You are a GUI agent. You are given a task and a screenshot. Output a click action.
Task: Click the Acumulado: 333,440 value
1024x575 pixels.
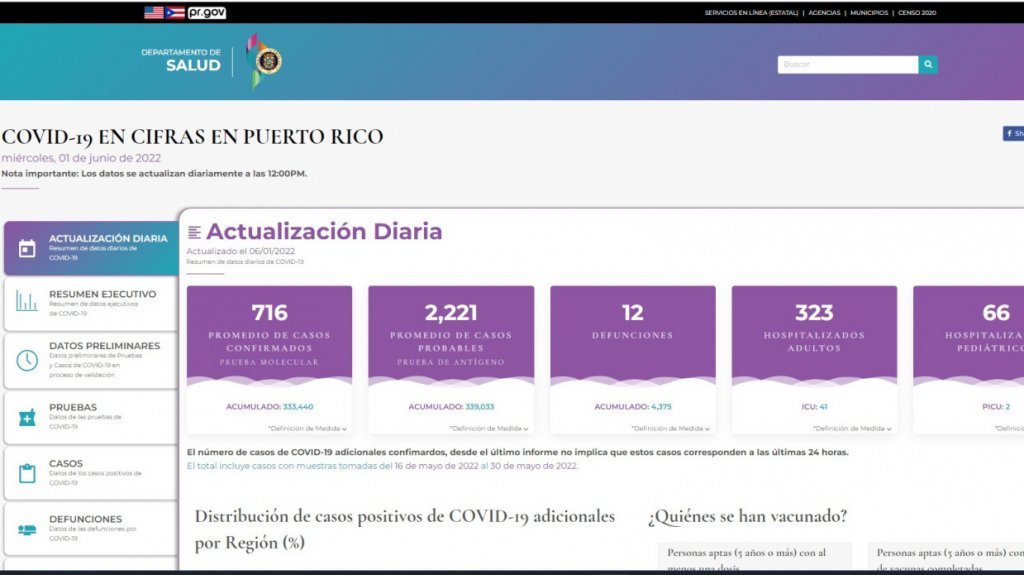coord(270,406)
